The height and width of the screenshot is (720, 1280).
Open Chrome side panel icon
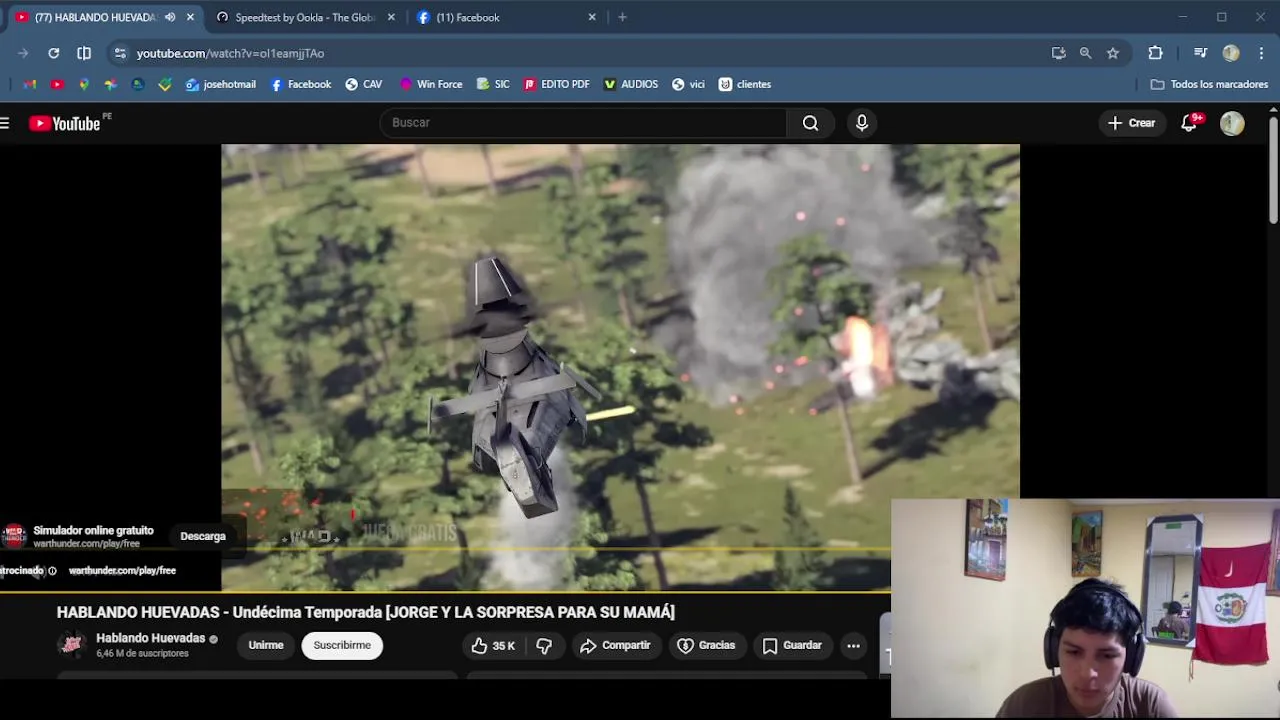(x=84, y=53)
